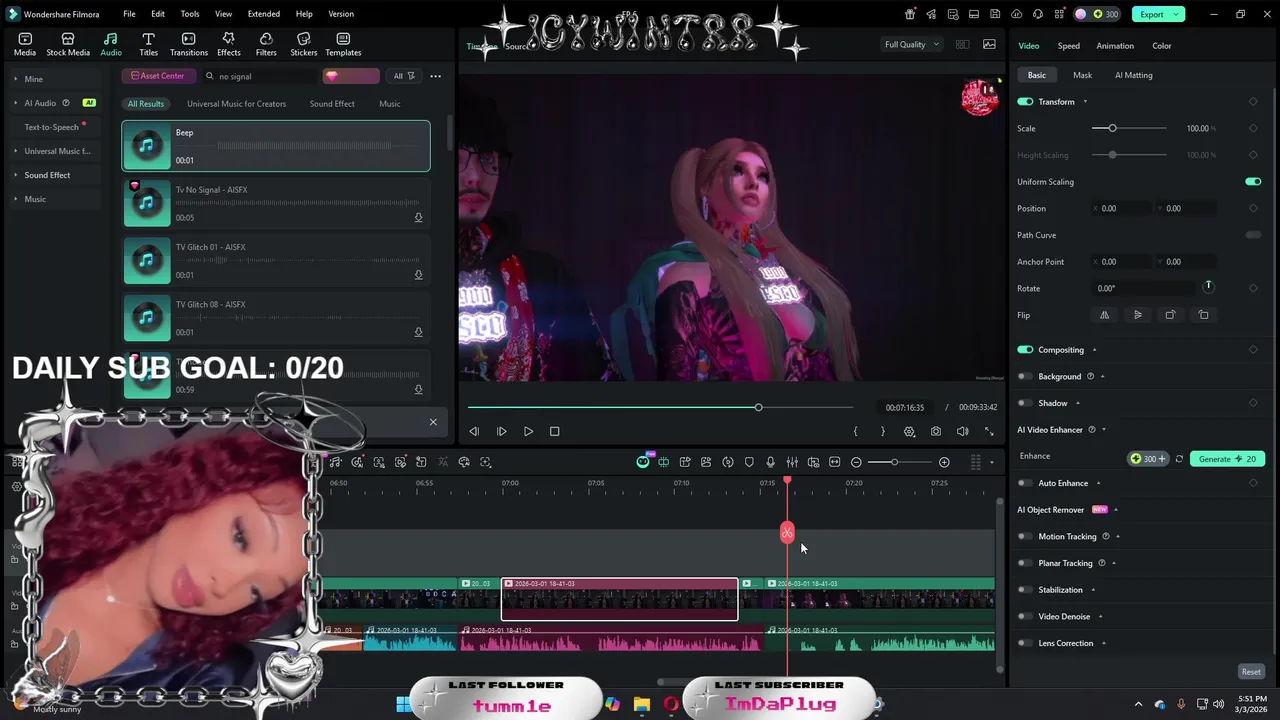Open the File menu

pyautogui.click(x=129, y=14)
